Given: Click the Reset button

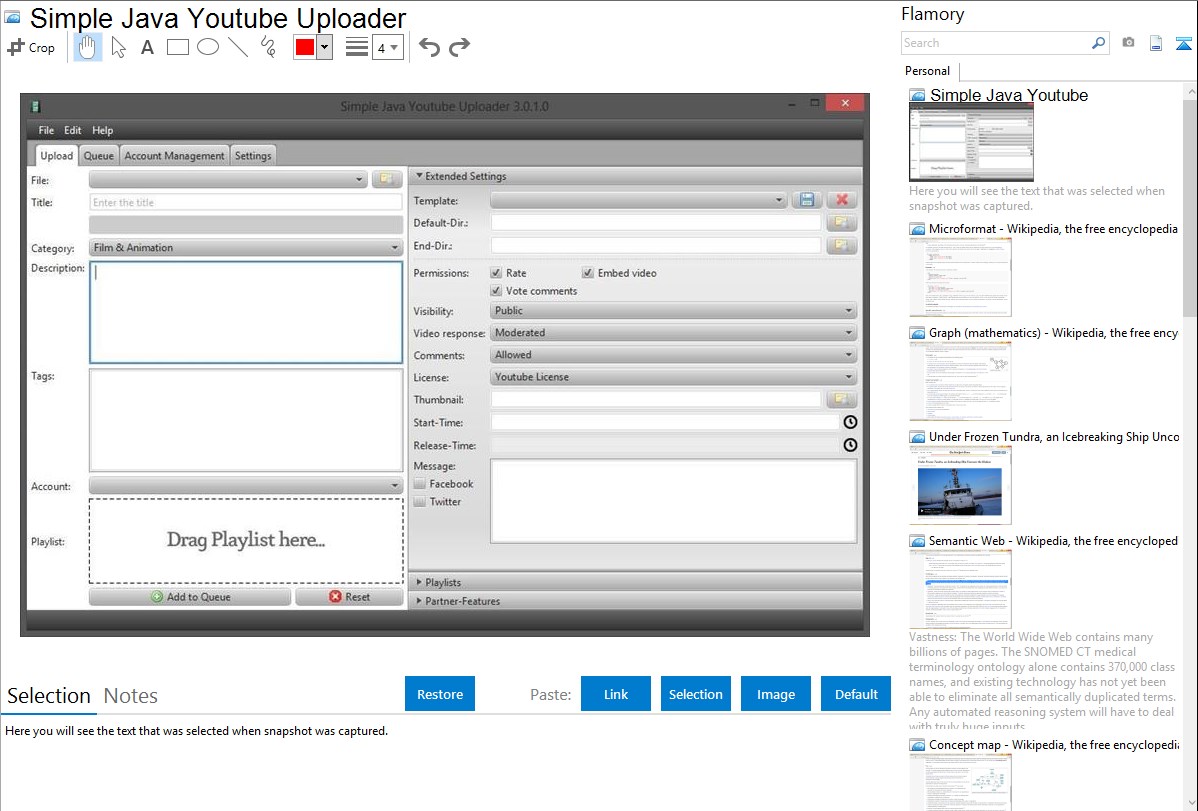Looking at the screenshot, I should pos(349,597).
